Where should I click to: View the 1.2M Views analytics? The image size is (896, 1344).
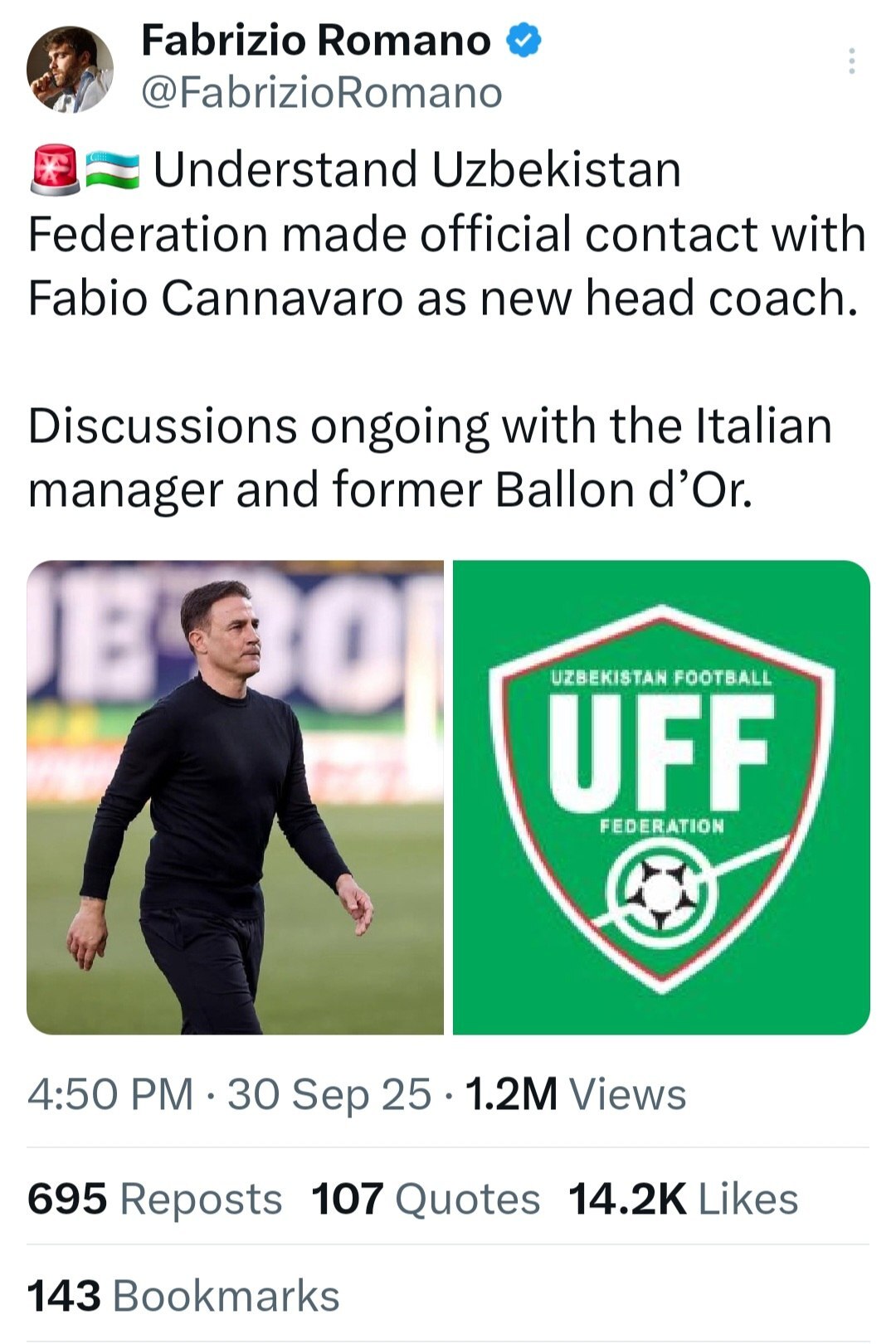coord(576,1094)
